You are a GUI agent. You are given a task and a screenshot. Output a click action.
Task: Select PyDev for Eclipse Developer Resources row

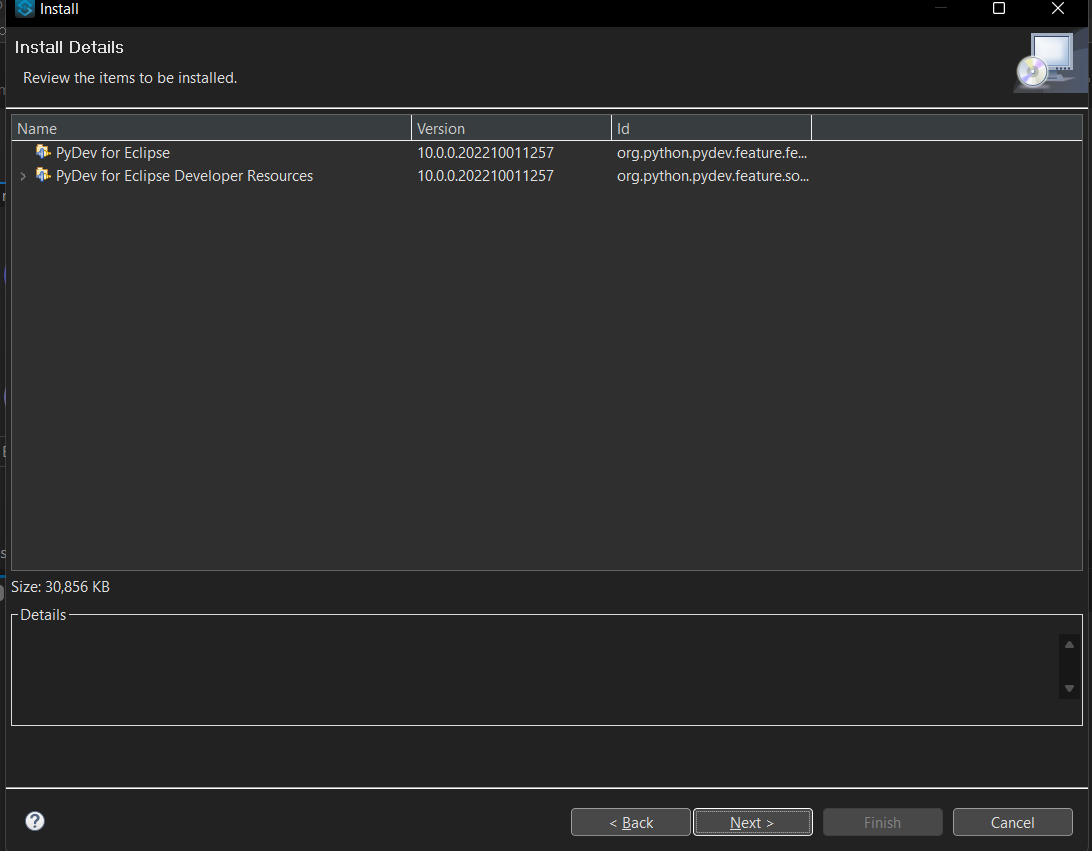pyautogui.click(x=547, y=175)
